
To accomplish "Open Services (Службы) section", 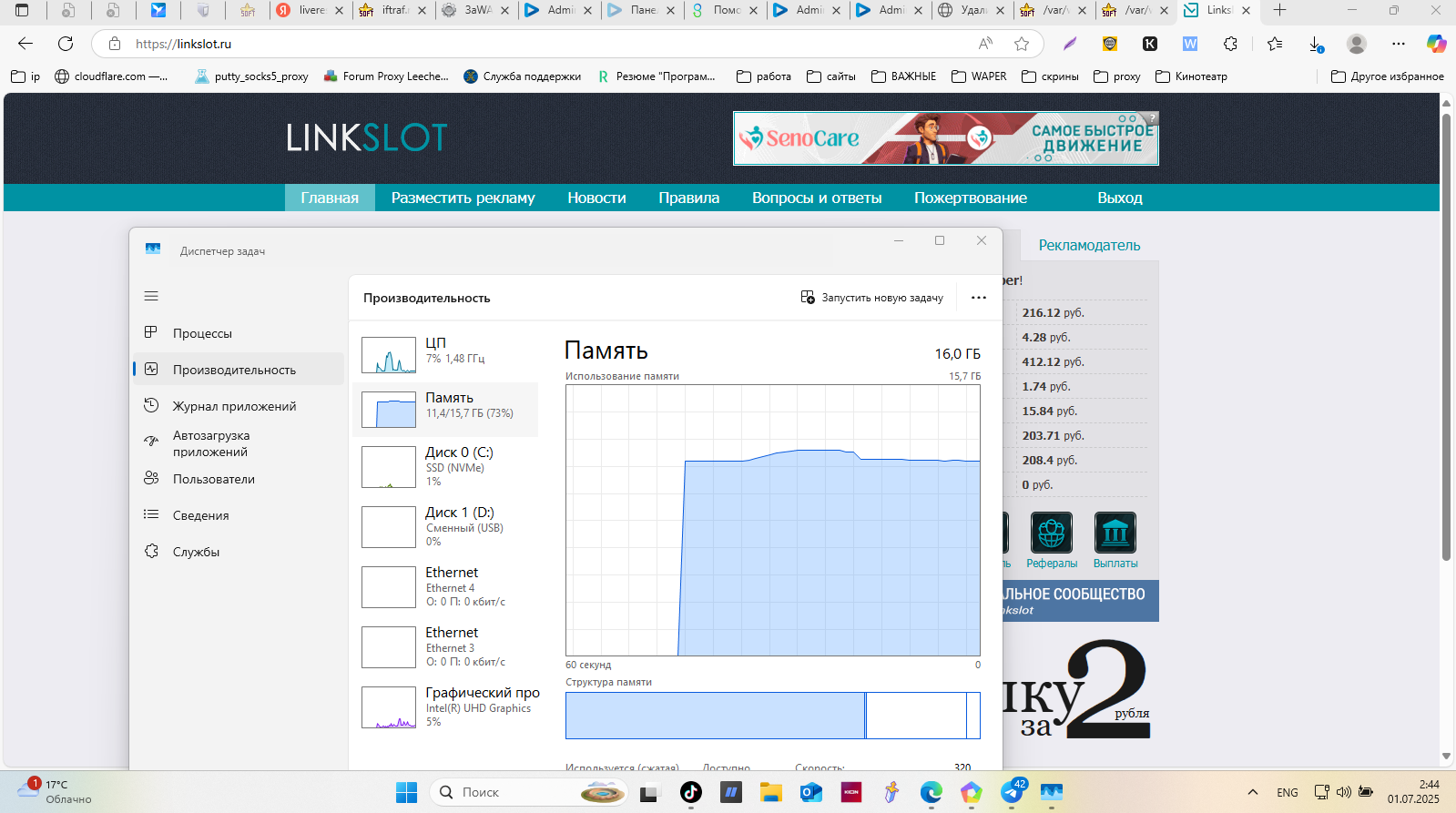I will pos(196,552).
